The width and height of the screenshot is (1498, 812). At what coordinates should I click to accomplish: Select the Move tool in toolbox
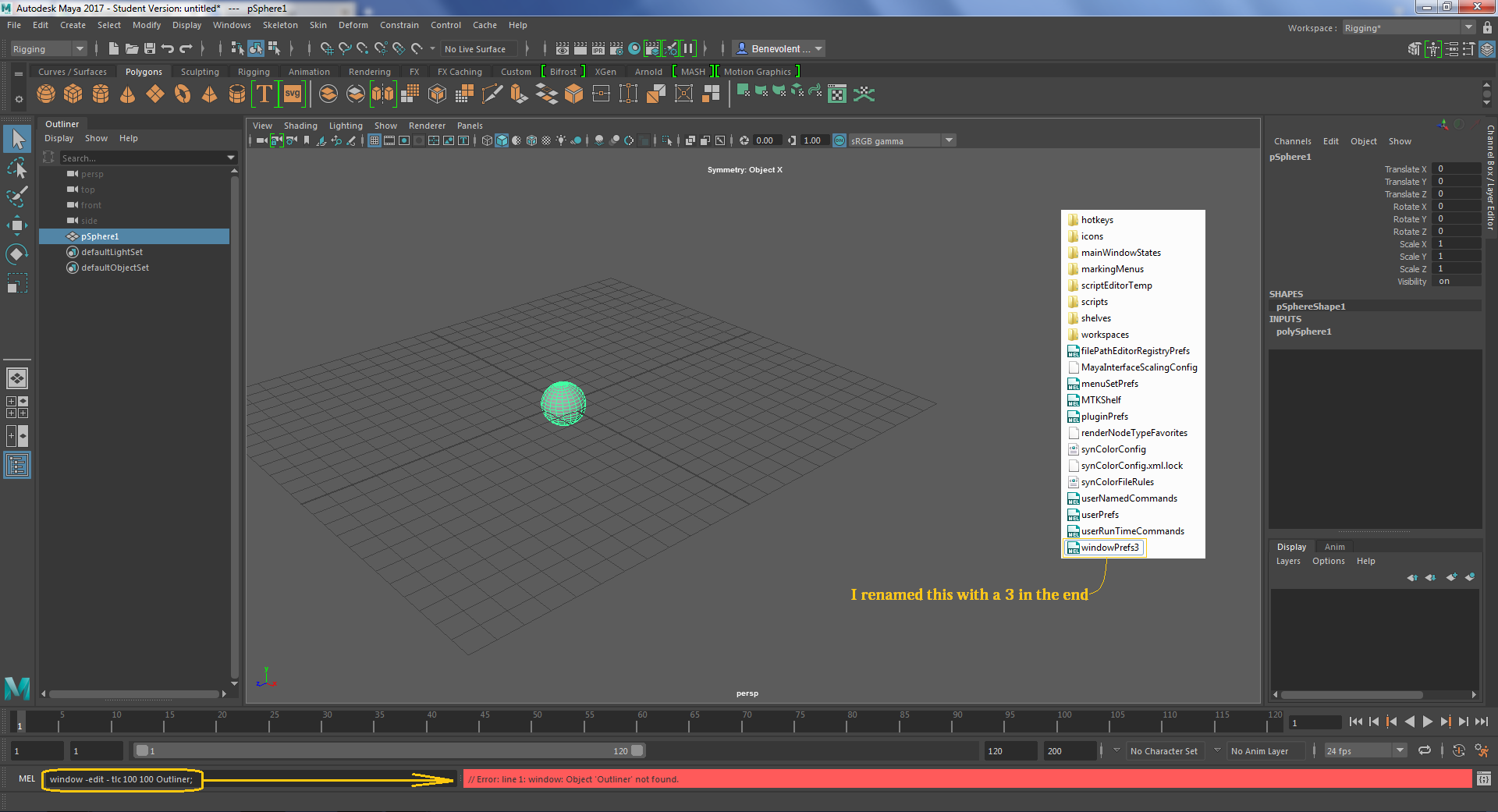click(x=16, y=225)
